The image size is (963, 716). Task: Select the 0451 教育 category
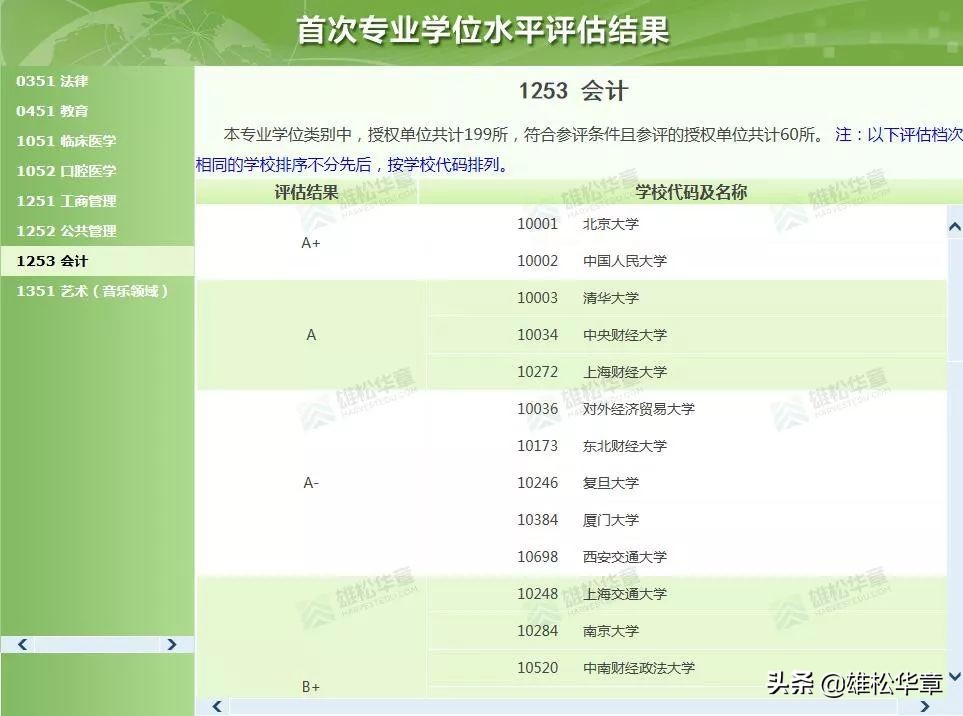[x=51, y=111]
